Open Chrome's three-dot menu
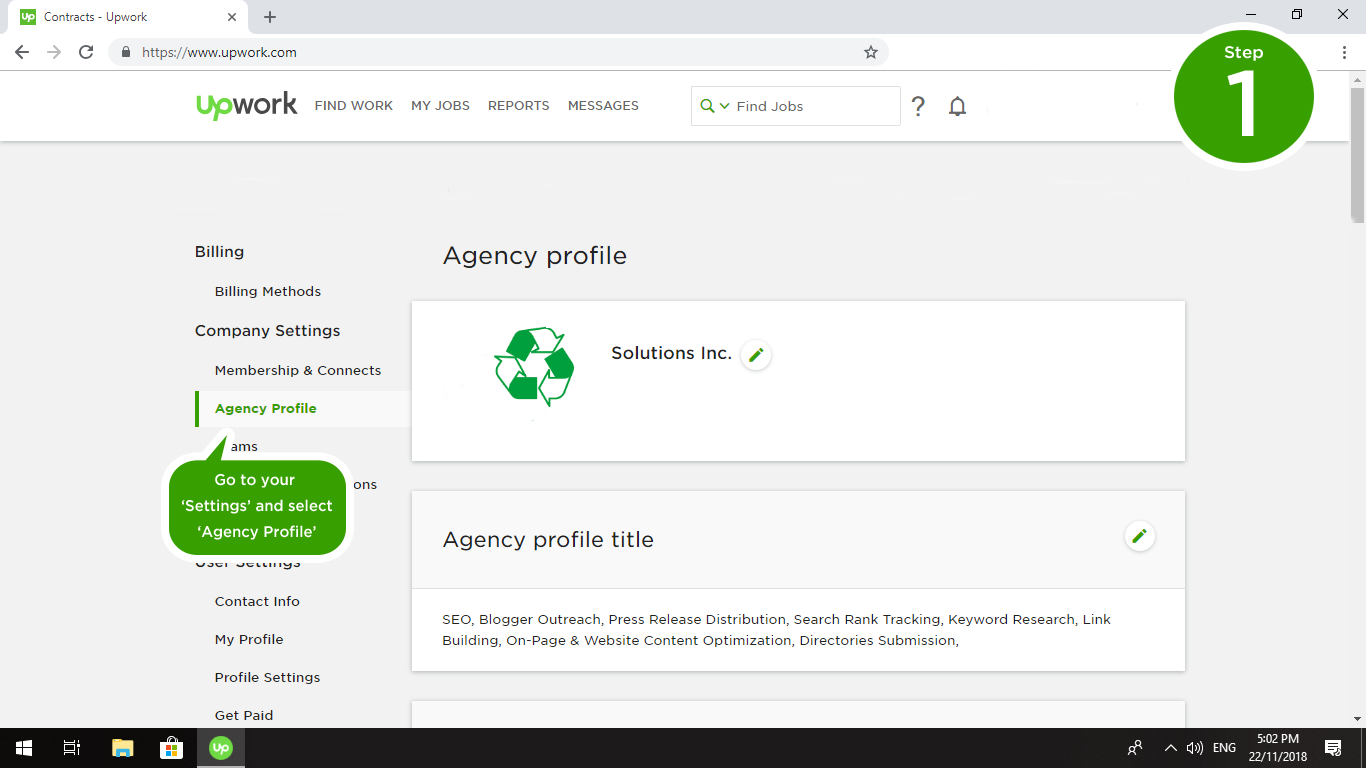Viewport: 1366px width, 768px height. 1344,52
